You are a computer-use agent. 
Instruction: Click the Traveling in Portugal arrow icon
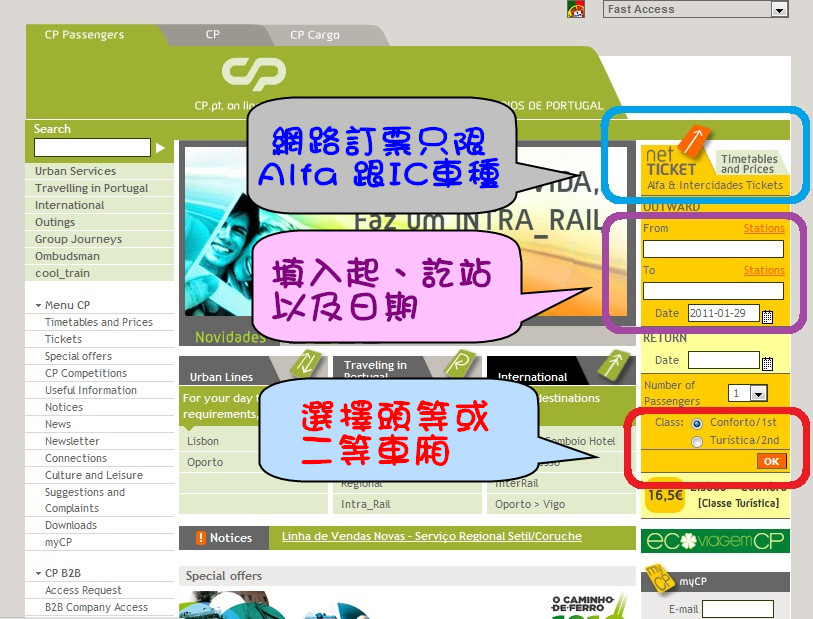(460, 363)
